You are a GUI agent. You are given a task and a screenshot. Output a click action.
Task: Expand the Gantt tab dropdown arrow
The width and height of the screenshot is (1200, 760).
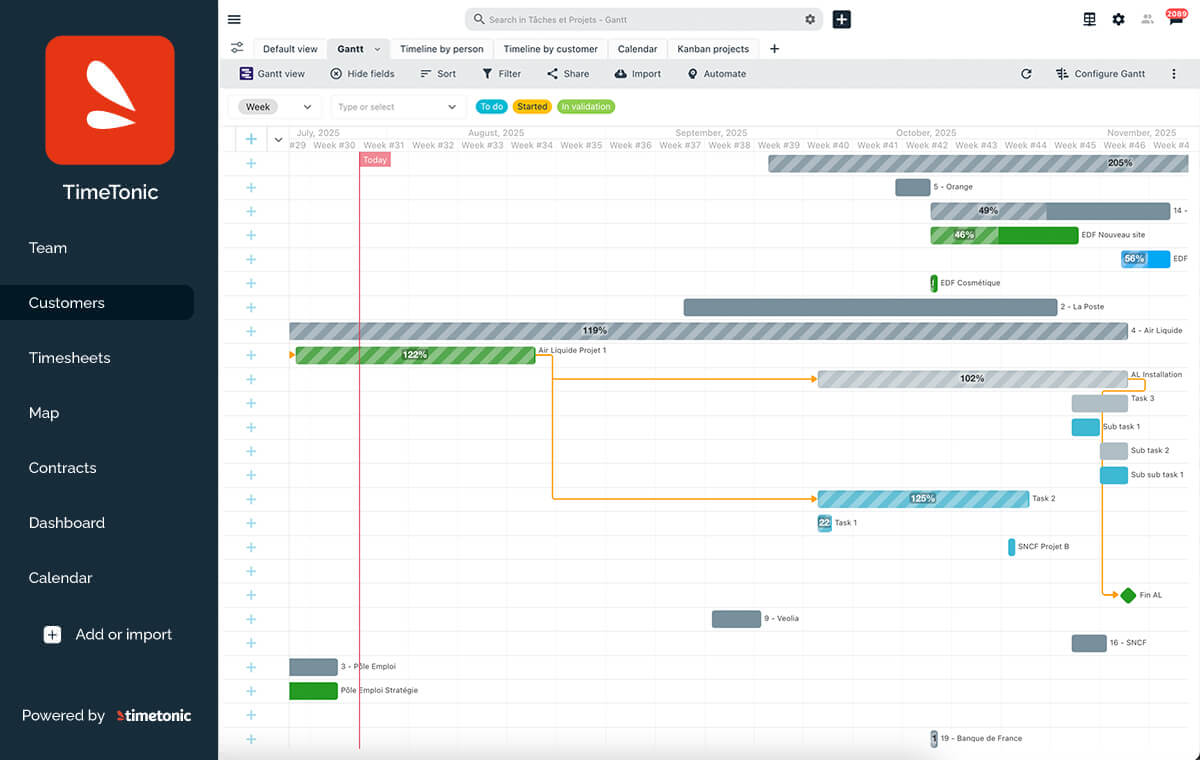coord(377,49)
